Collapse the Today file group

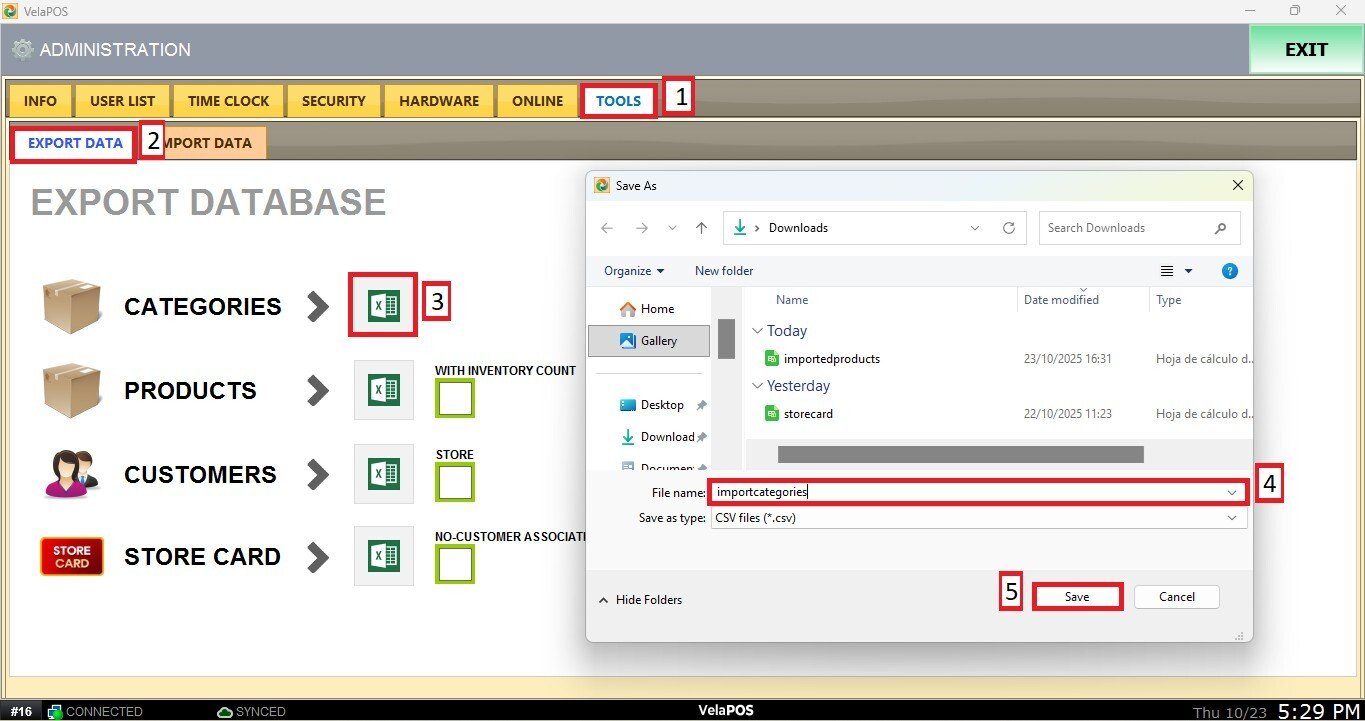[x=758, y=331]
